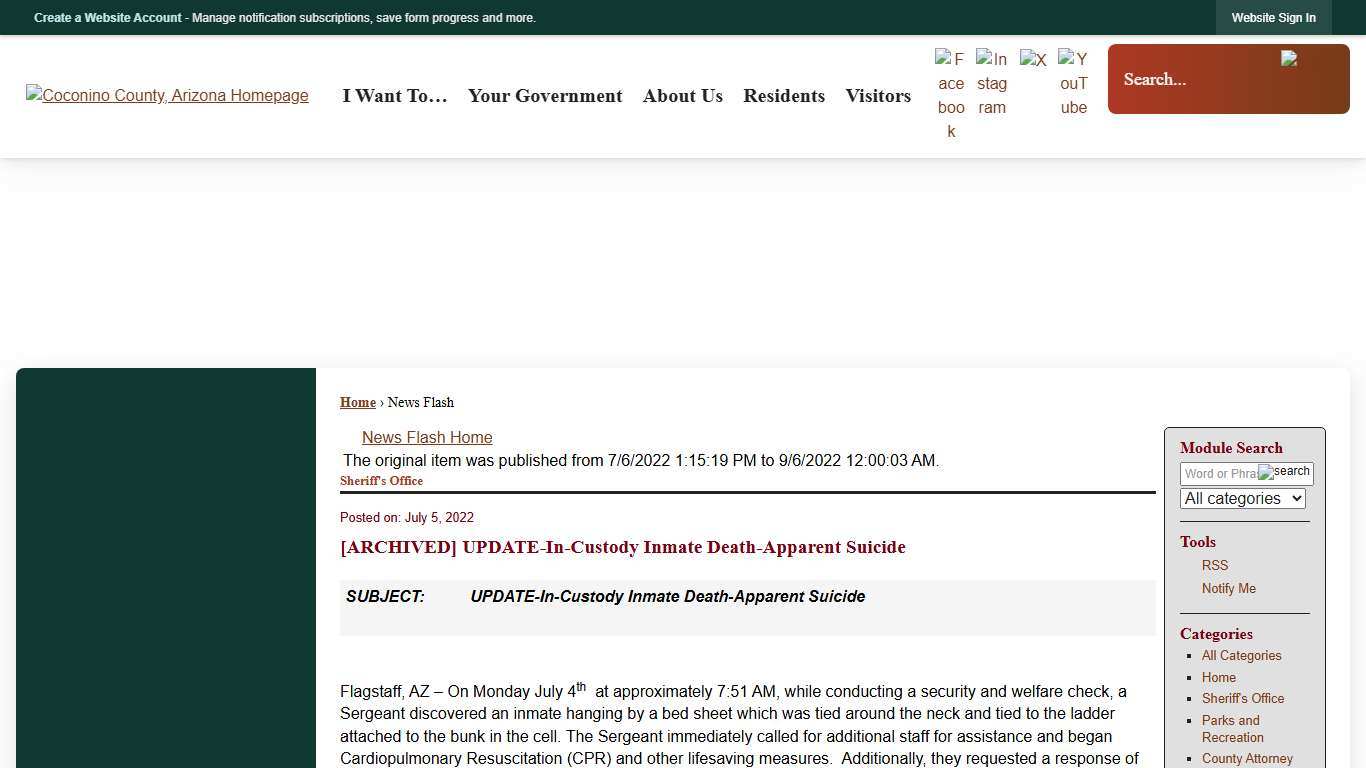1366x768 pixels.
Task: Open the RSS feed tool
Action: (1215, 565)
